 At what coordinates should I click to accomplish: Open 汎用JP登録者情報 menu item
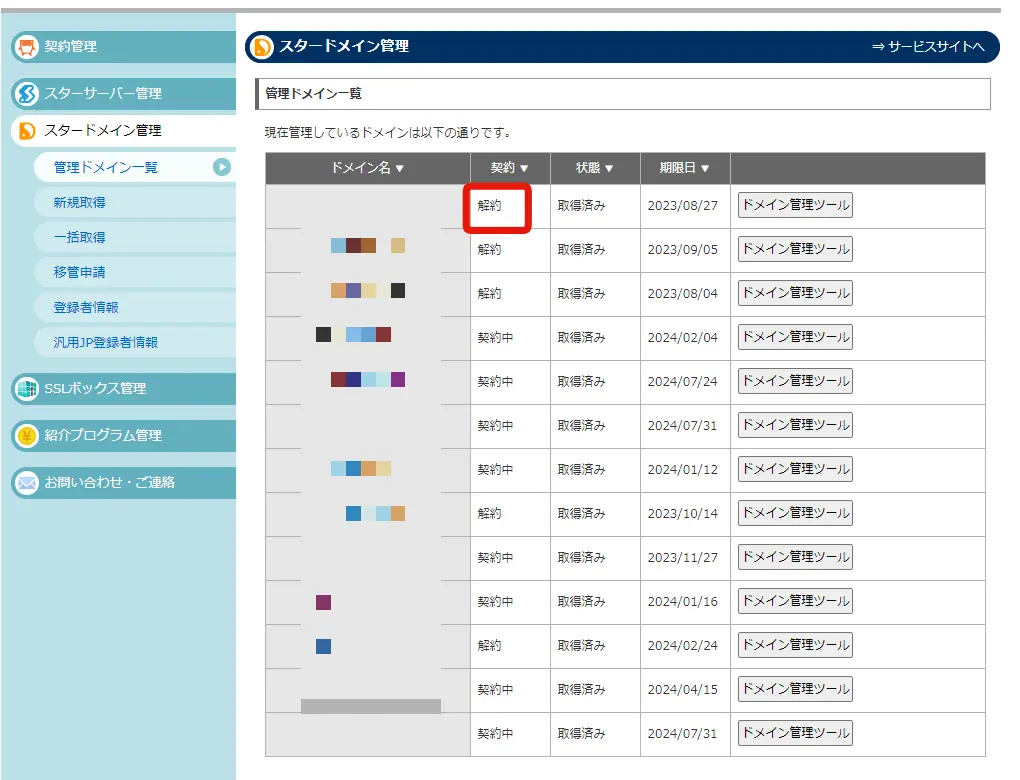tap(106, 342)
